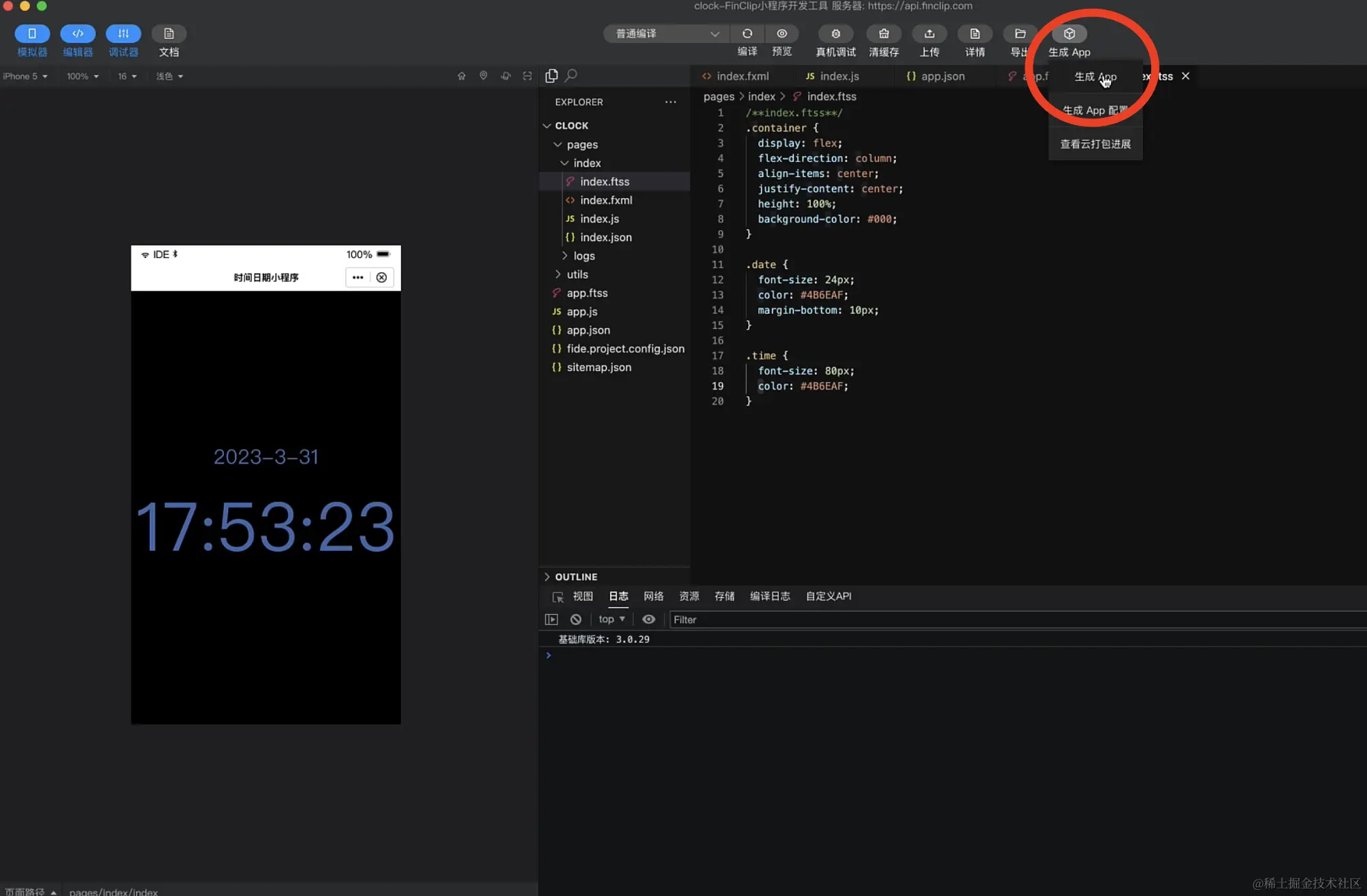Open 真机调试 real device debug
1367x896 pixels.
(835, 34)
